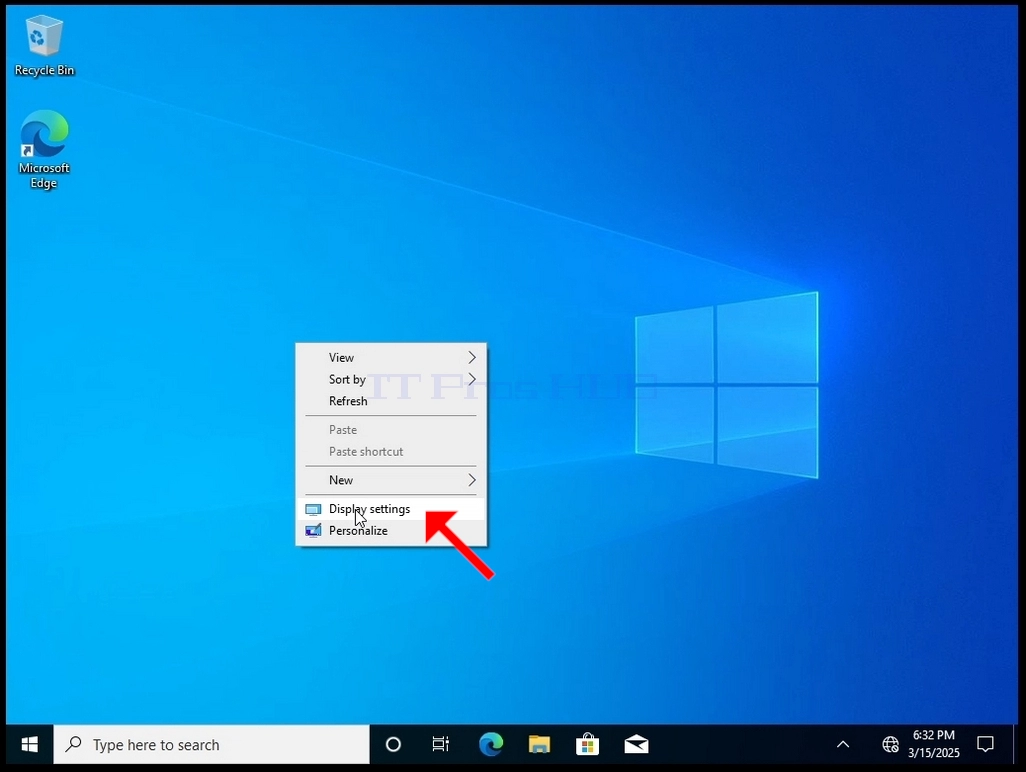Show hidden icons tray chevron
This screenshot has height=772, width=1026.
click(x=843, y=744)
